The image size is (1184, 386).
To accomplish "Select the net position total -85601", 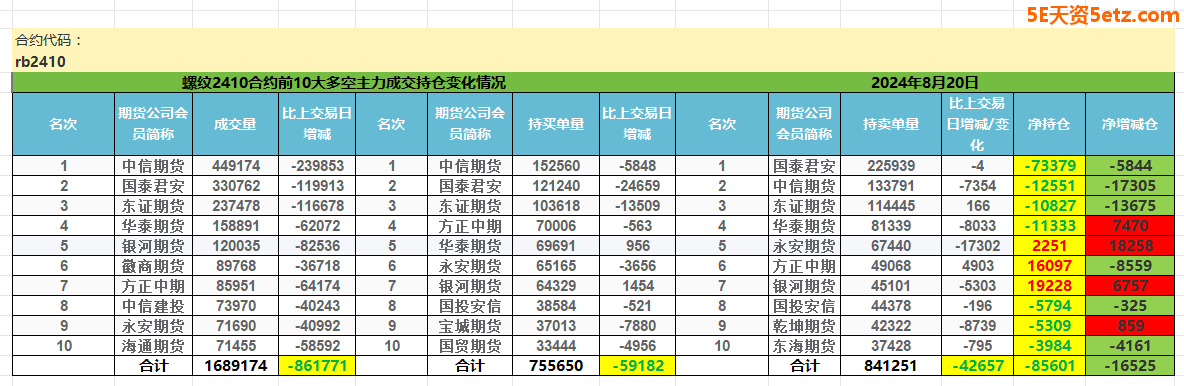I will (1049, 366).
